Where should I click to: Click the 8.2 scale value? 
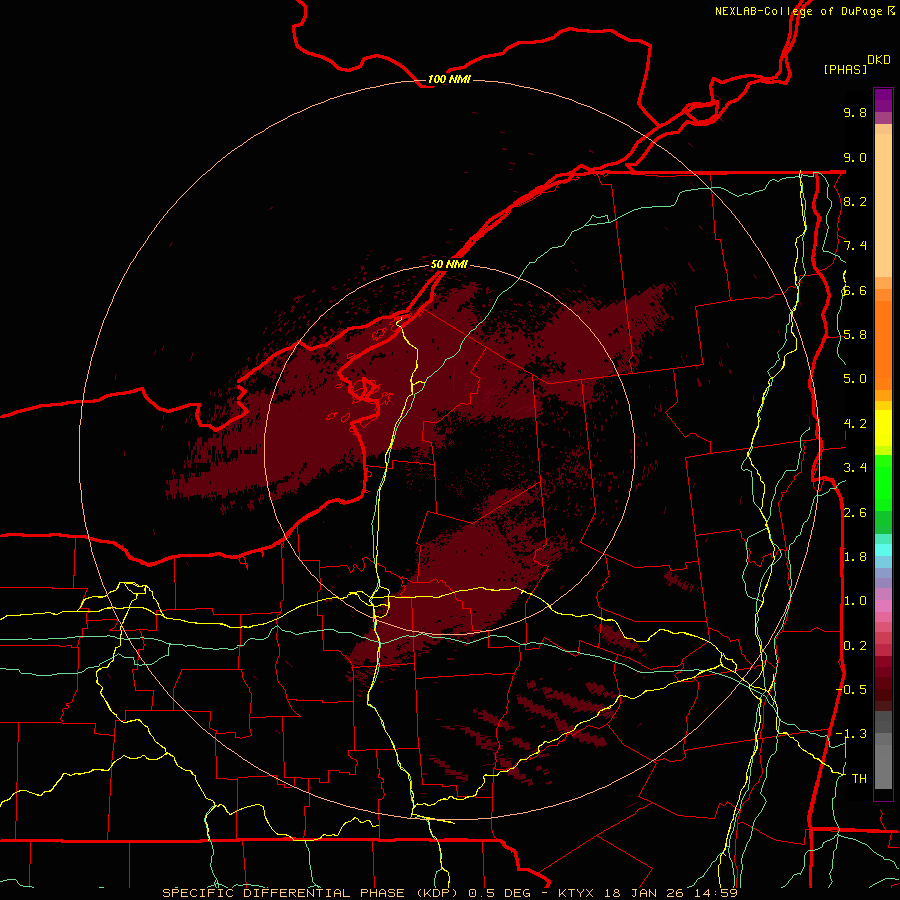(x=855, y=201)
